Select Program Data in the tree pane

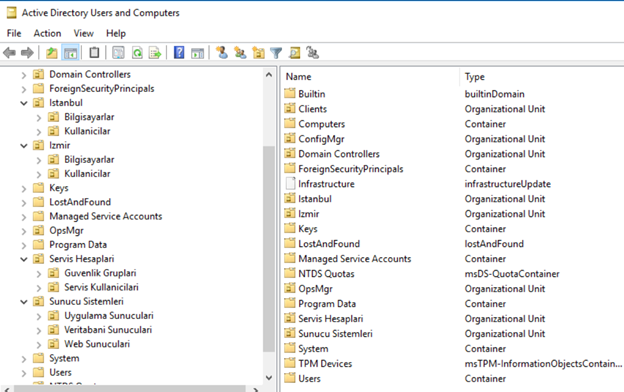78,245
